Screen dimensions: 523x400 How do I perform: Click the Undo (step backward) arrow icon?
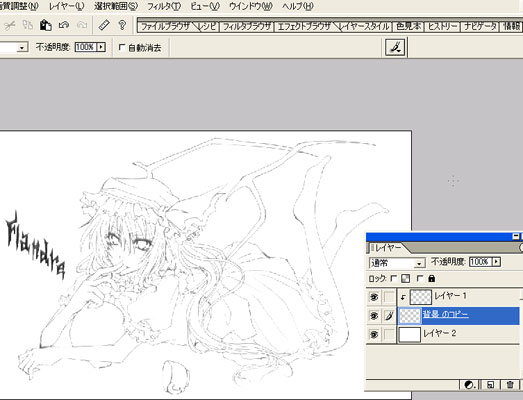(64, 25)
